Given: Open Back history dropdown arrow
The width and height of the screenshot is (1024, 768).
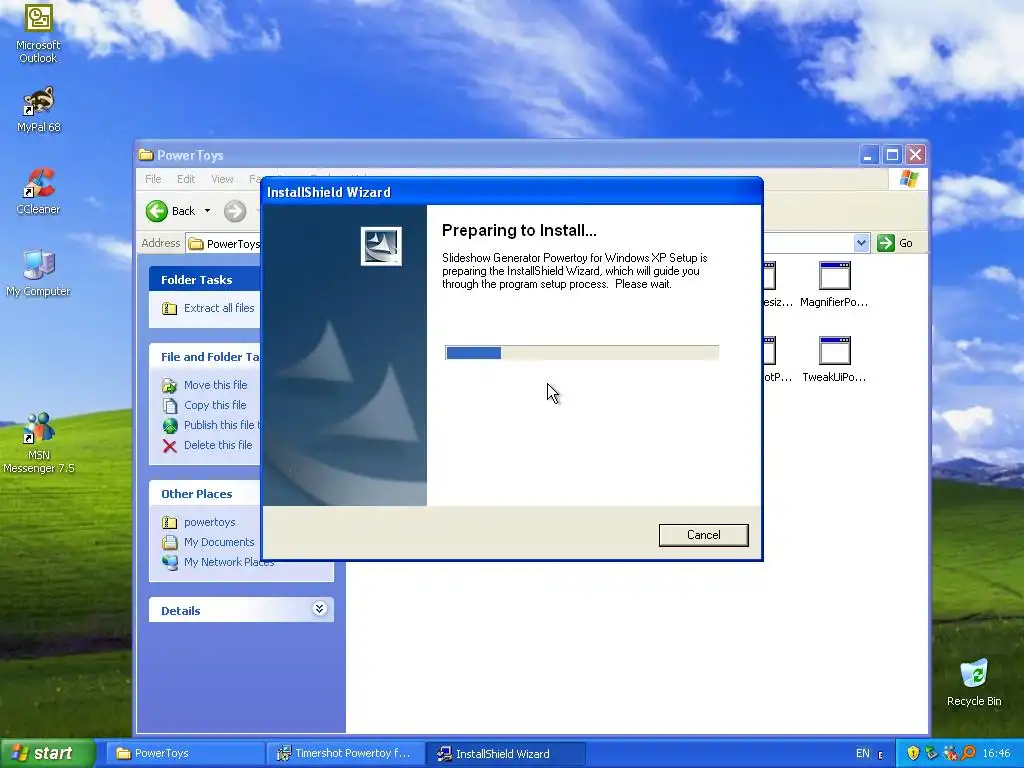Looking at the screenshot, I should 207,211.
